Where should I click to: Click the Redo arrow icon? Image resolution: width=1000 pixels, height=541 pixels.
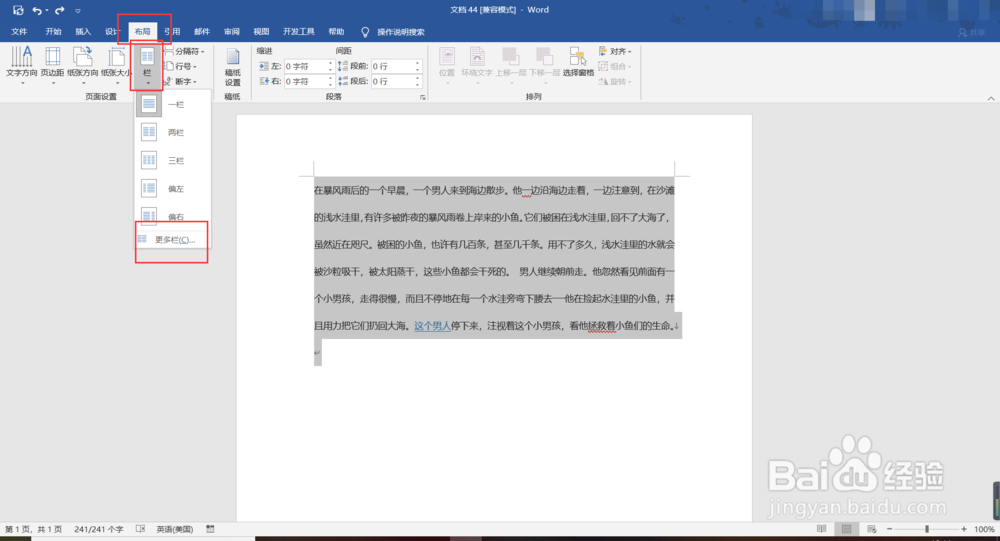(x=59, y=10)
